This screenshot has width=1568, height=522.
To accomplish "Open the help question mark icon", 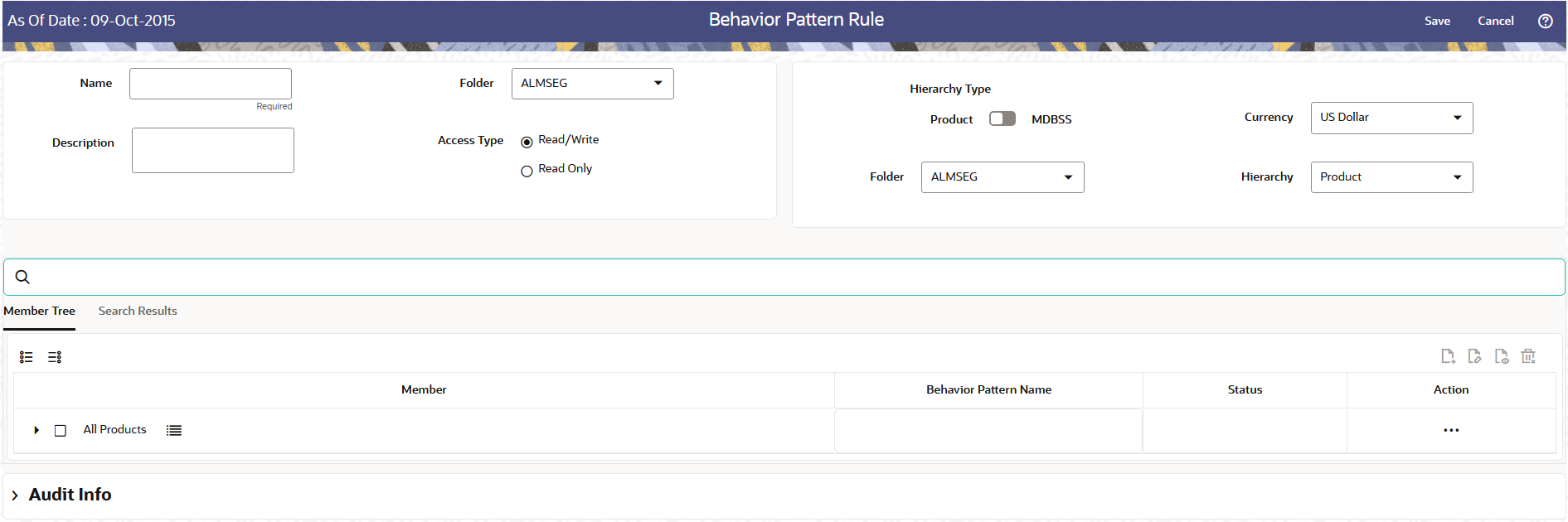I will (x=1546, y=21).
